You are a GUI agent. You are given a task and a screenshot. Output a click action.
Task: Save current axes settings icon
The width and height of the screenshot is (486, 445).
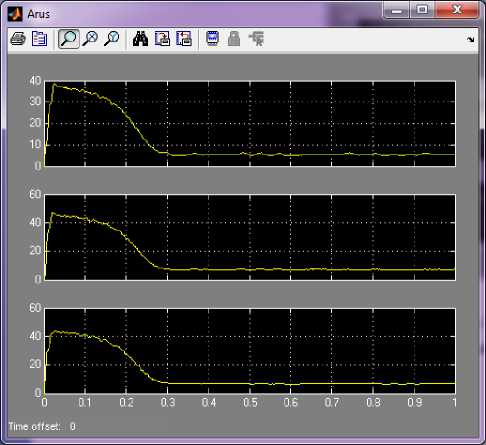coord(162,39)
